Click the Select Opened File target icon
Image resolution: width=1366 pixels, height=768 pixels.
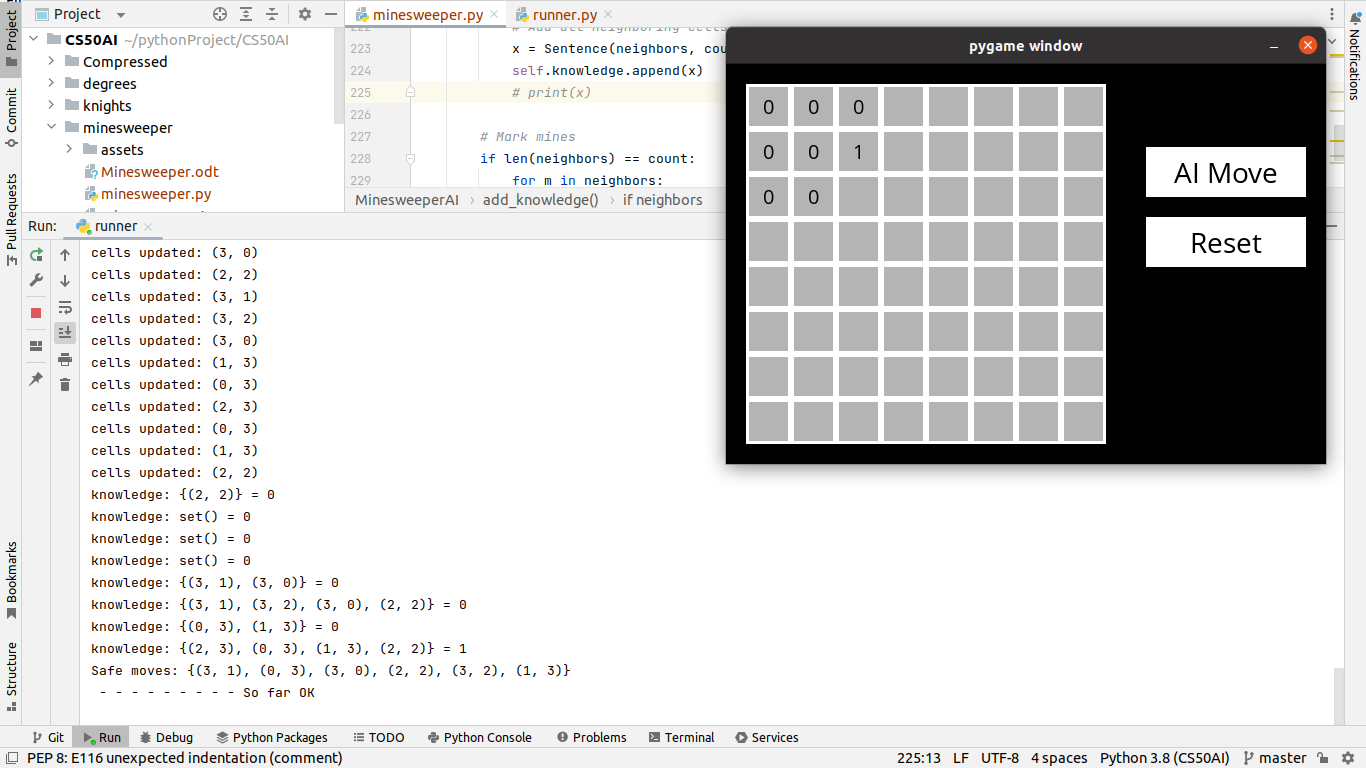pos(220,14)
